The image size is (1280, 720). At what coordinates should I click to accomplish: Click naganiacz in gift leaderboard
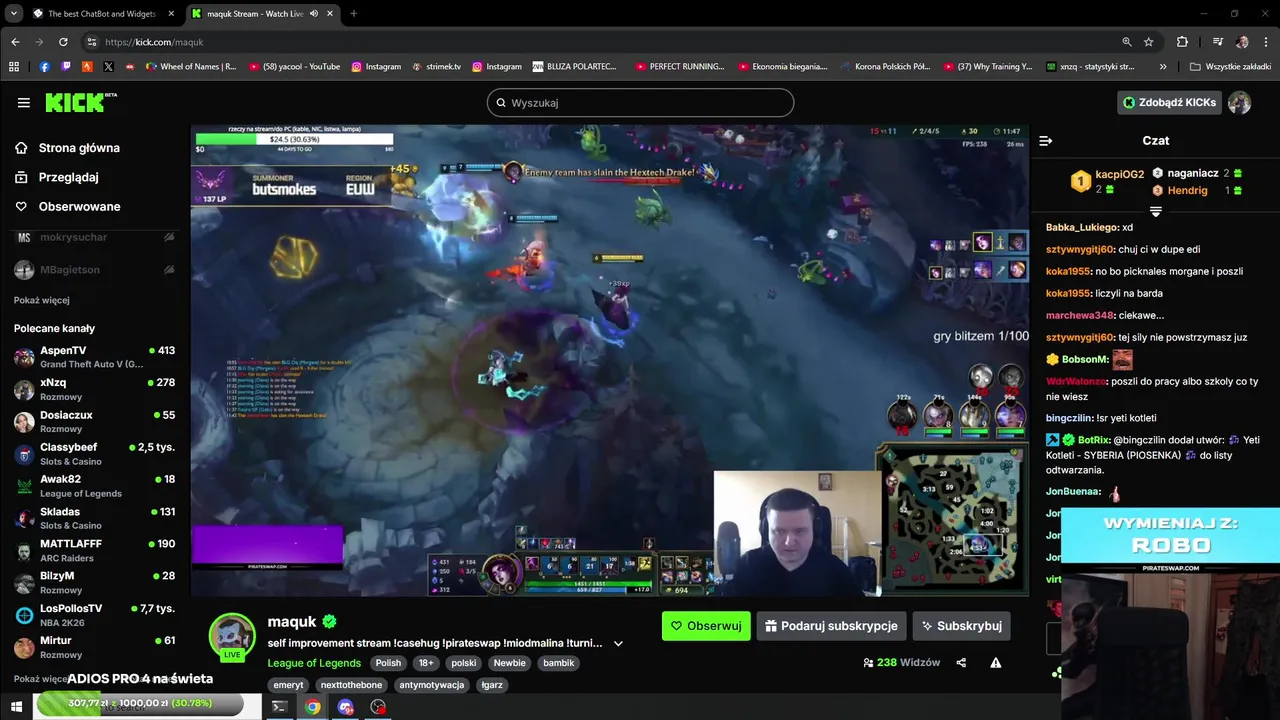click(1197, 173)
